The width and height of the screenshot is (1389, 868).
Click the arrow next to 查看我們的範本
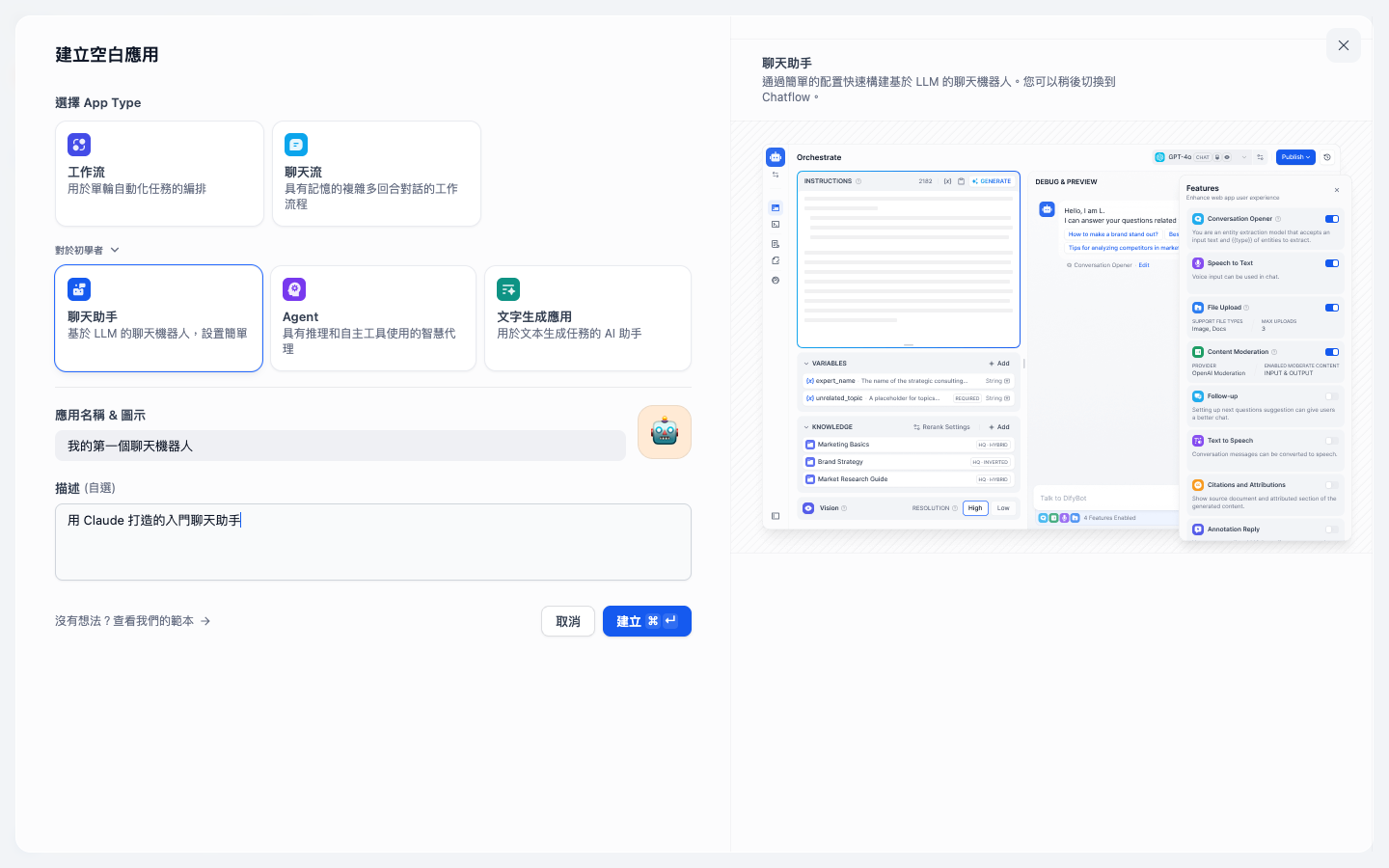pos(205,621)
